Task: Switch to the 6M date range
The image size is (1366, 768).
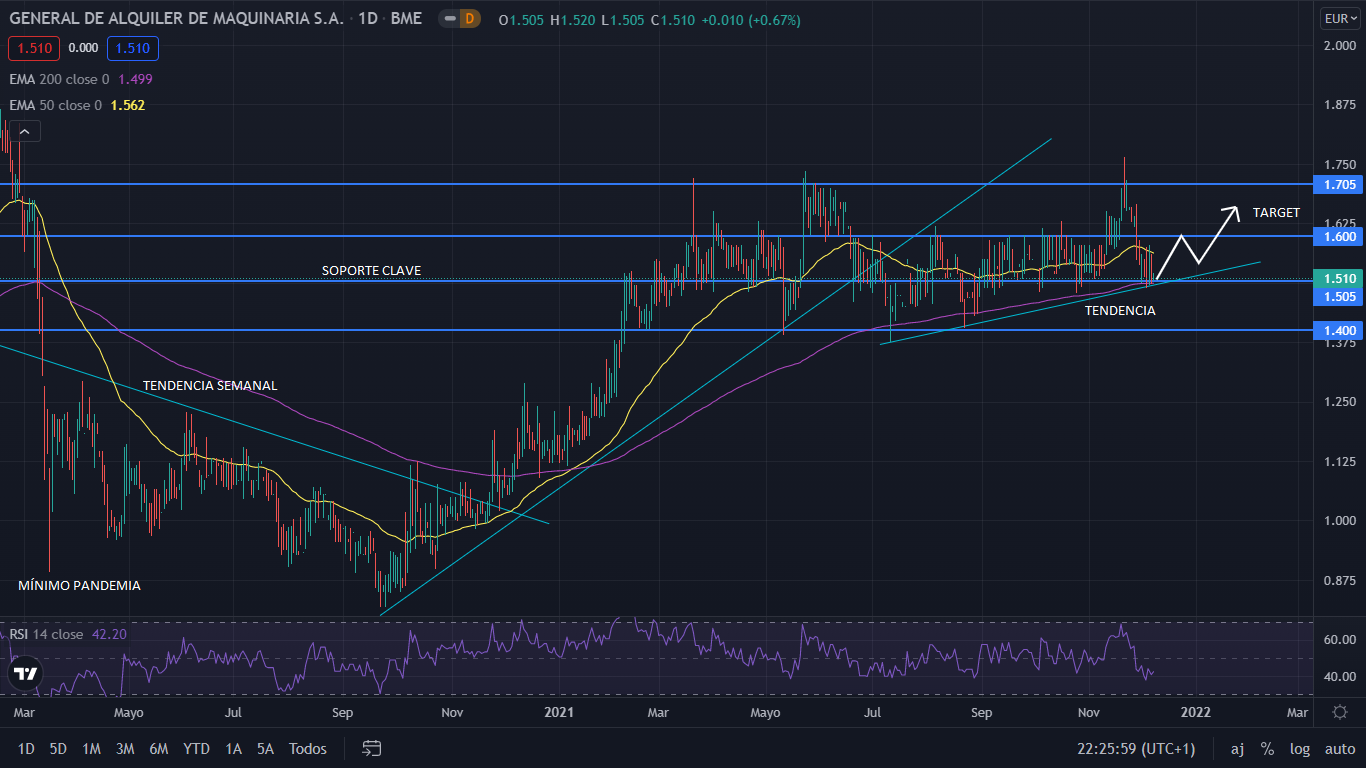Action: coord(158,748)
